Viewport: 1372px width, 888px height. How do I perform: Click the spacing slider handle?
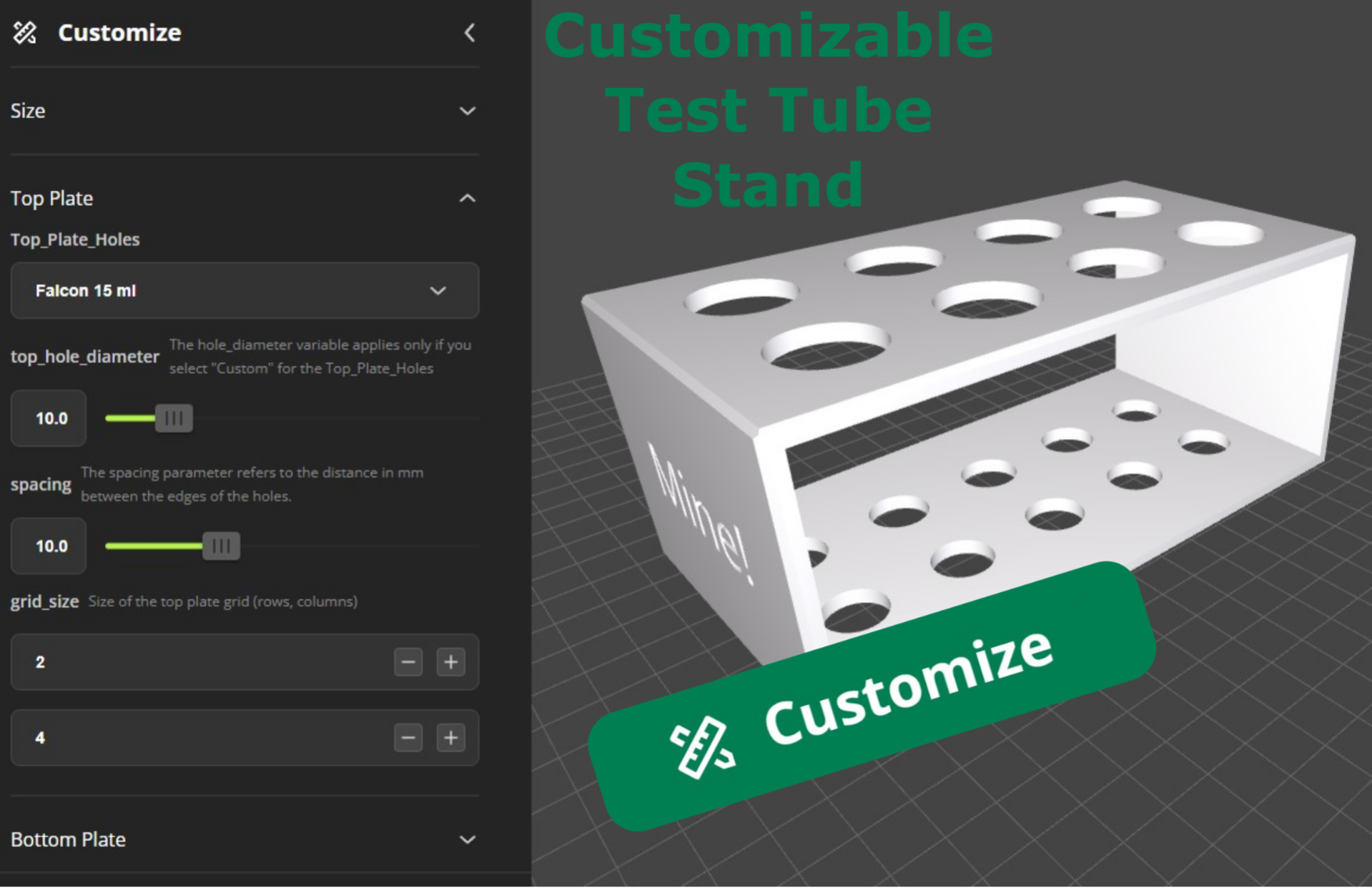click(222, 546)
